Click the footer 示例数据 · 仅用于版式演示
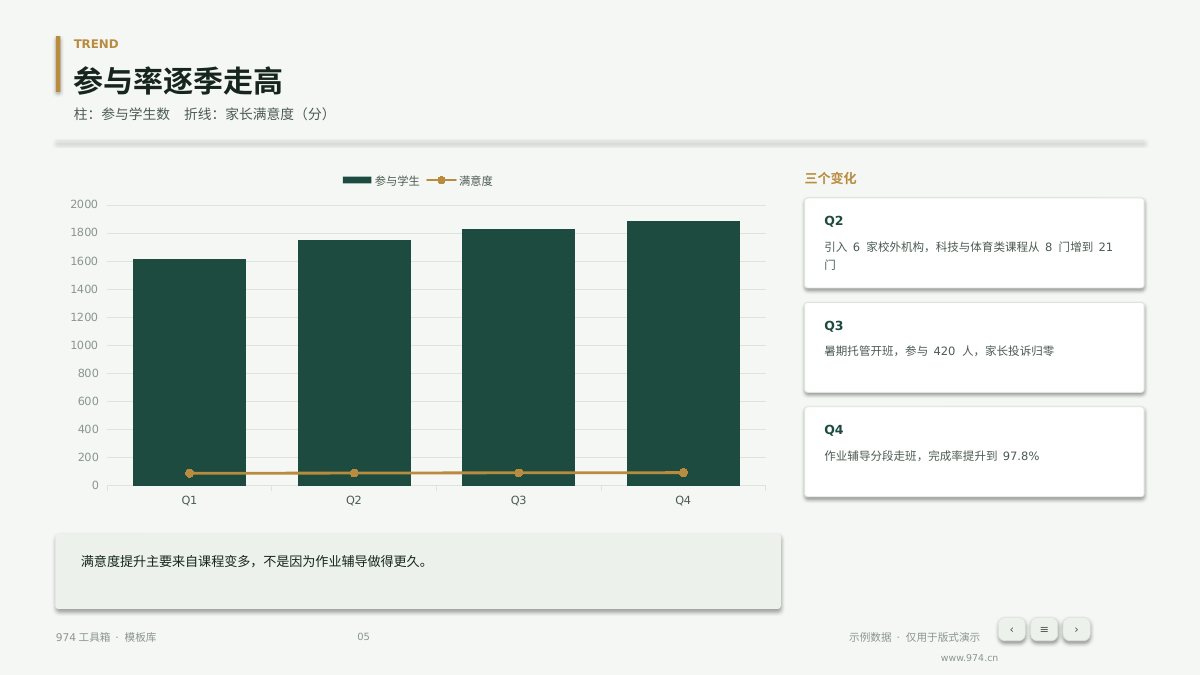The height and width of the screenshot is (675, 1200). pyautogui.click(x=914, y=637)
